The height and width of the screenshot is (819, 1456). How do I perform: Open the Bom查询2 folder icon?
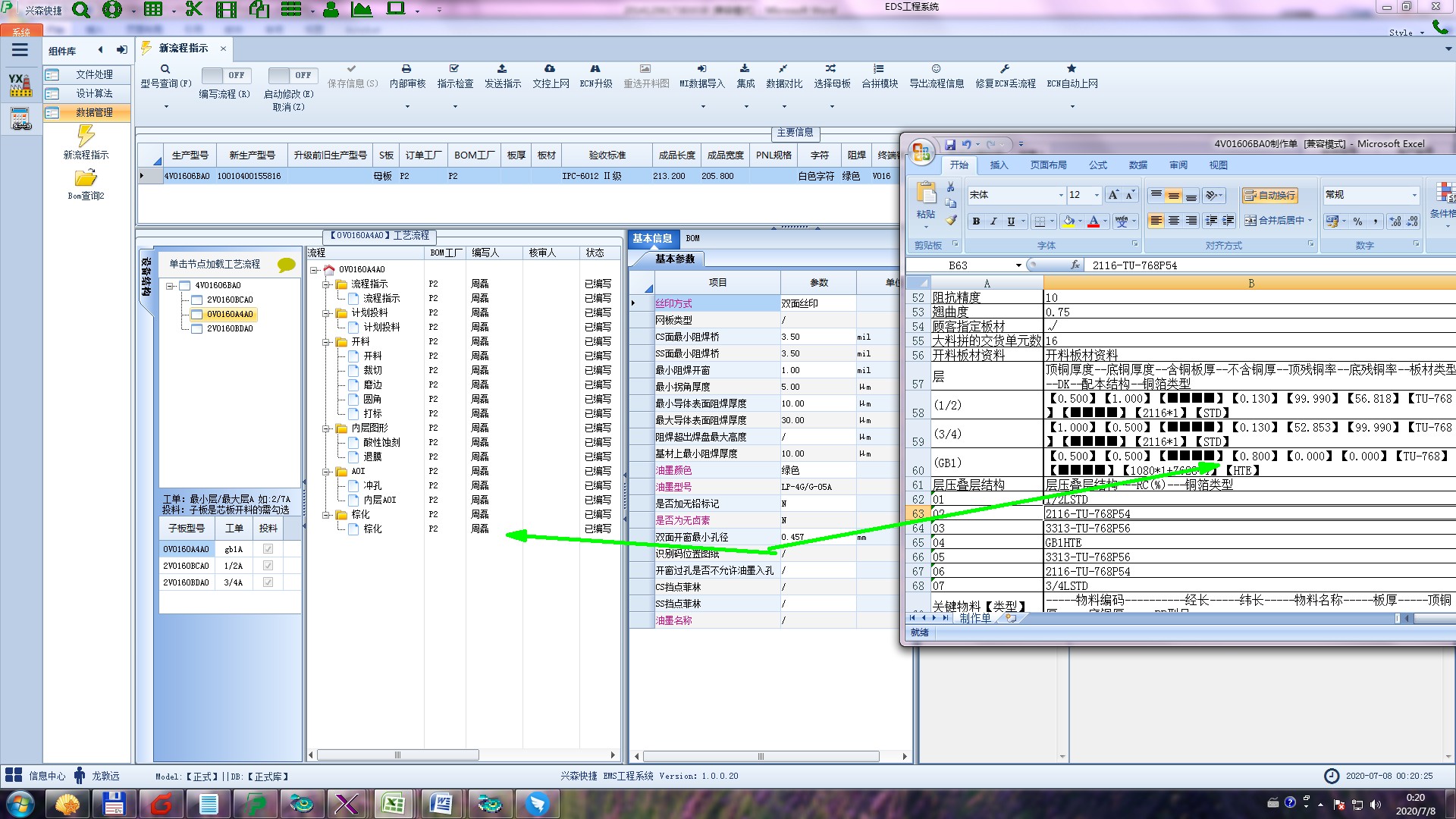click(86, 178)
